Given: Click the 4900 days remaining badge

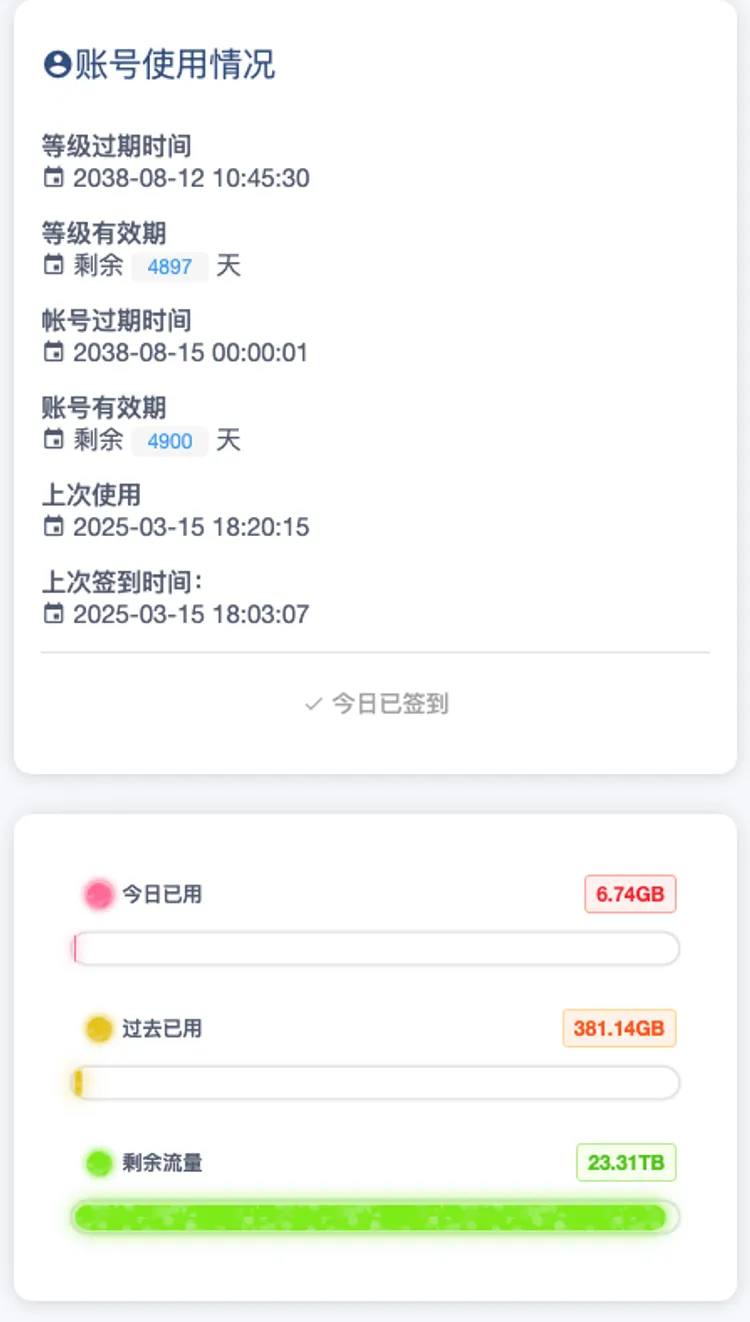Looking at the screenshot, I should [x=170, y=441].
